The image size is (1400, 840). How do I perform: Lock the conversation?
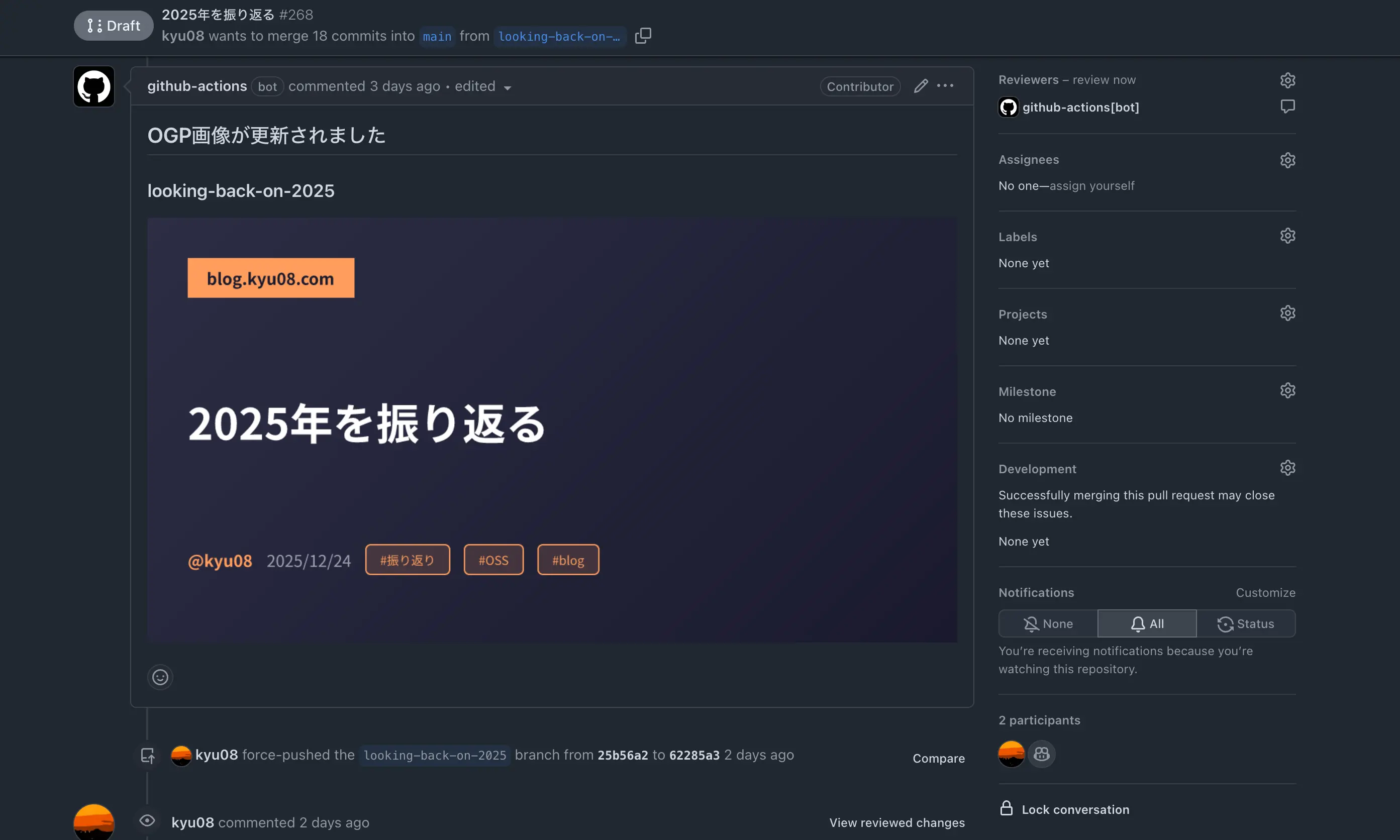click(1064, 809)
